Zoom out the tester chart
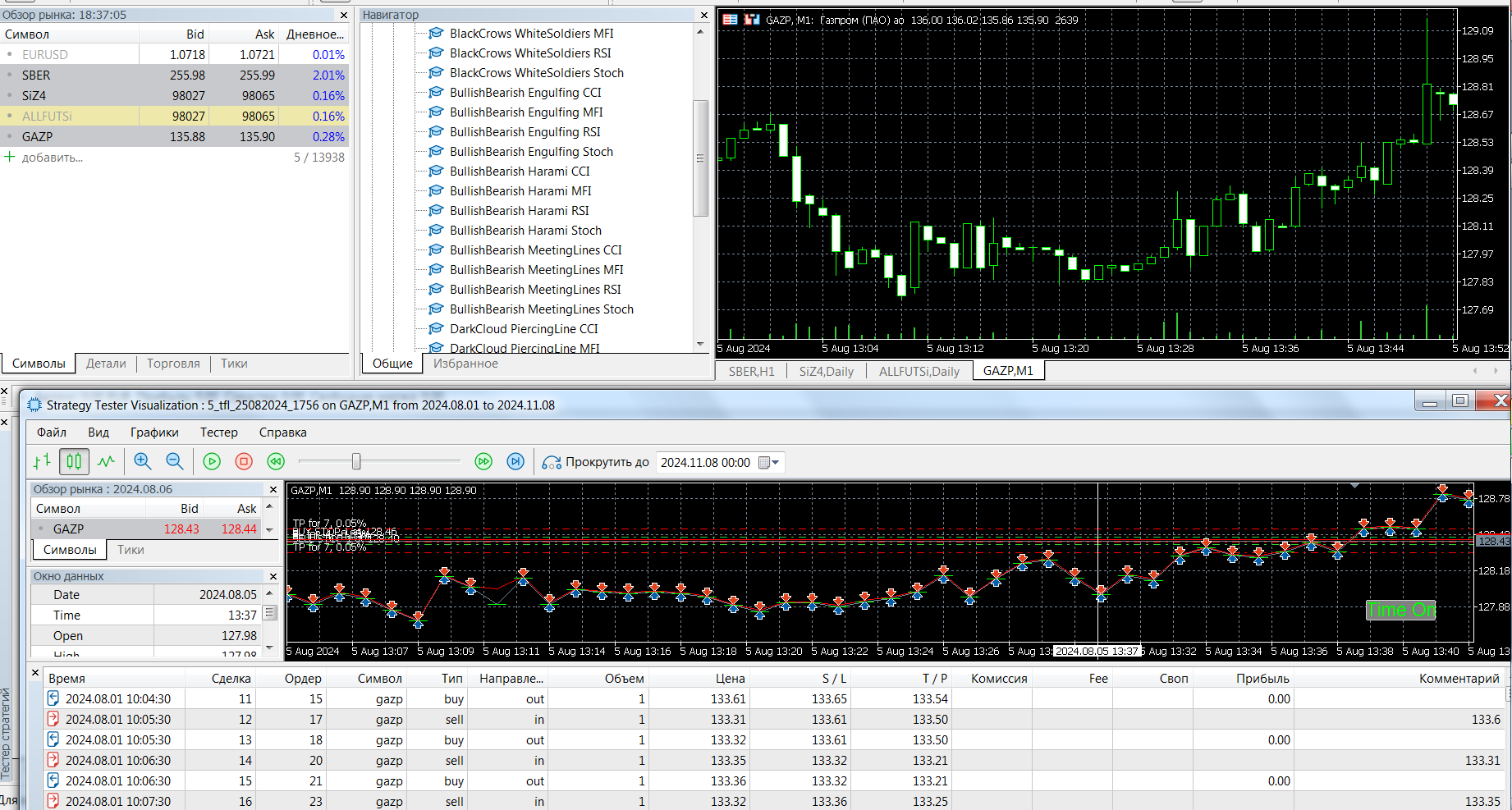Viewport: 1512px width, 810px height. tap(174, 462)
